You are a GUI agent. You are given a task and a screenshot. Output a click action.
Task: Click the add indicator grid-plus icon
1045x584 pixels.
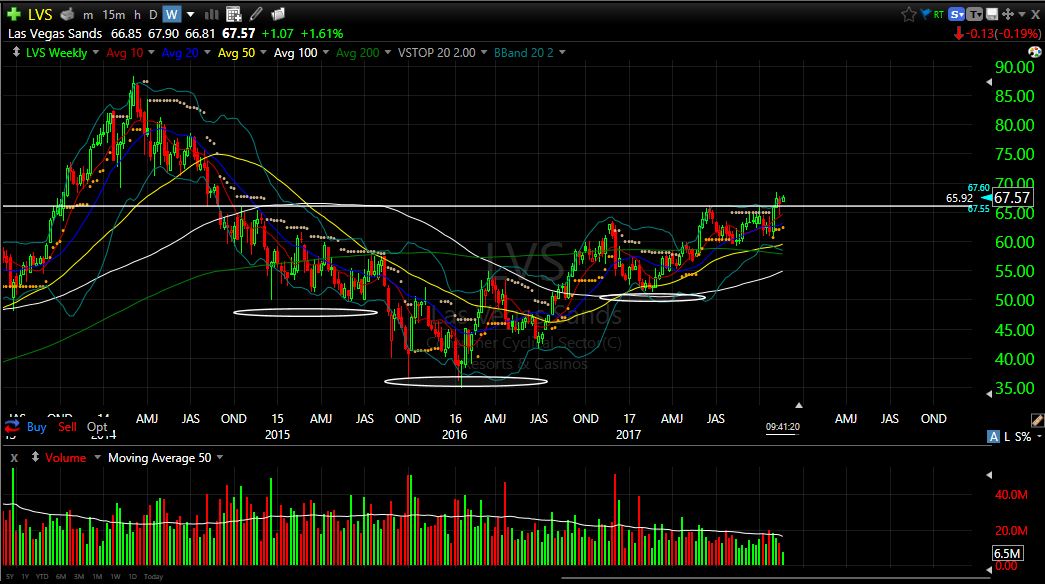(x=233, y=14)
